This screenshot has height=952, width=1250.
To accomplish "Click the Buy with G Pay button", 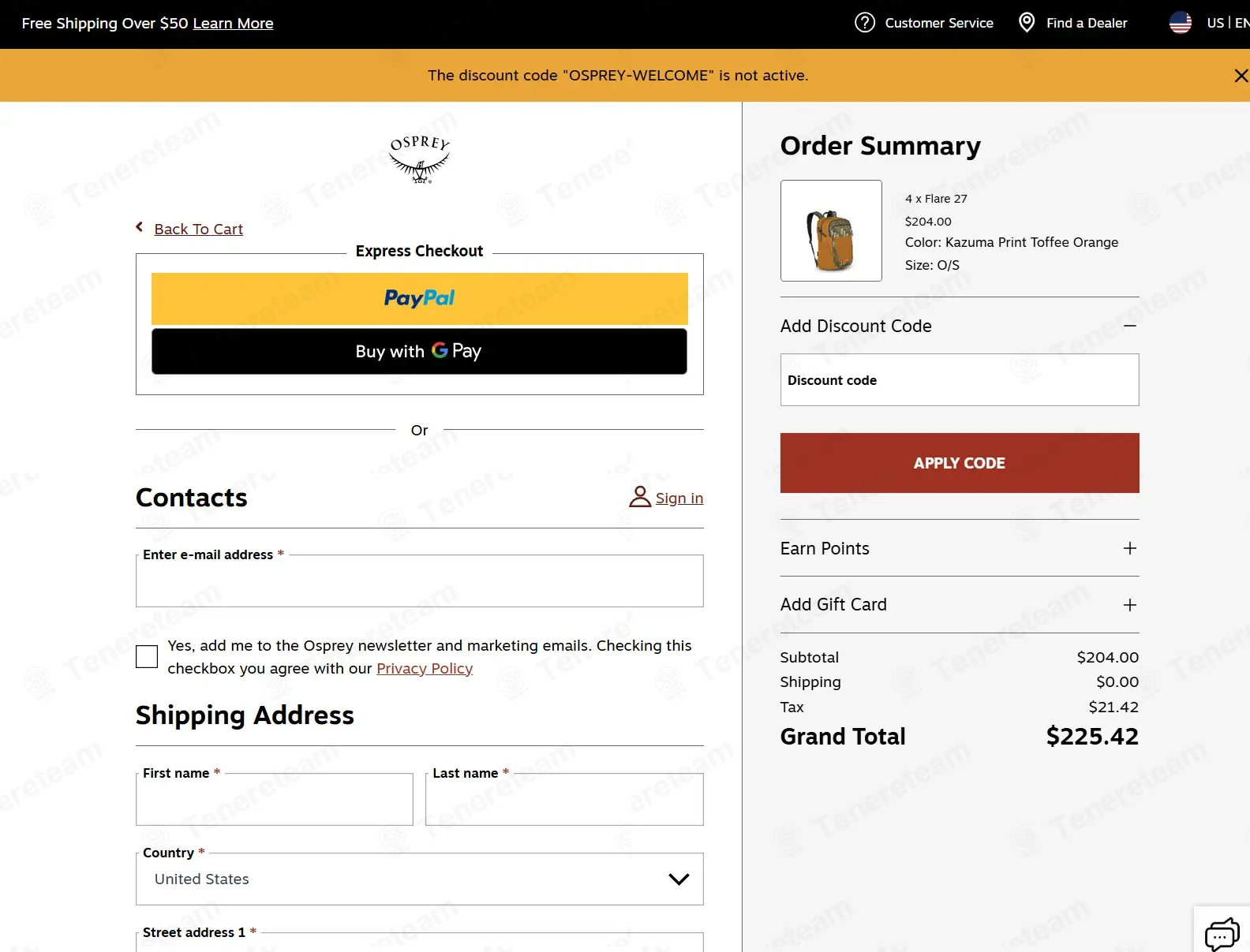I will pyautogui.click(x=419, y=352).
